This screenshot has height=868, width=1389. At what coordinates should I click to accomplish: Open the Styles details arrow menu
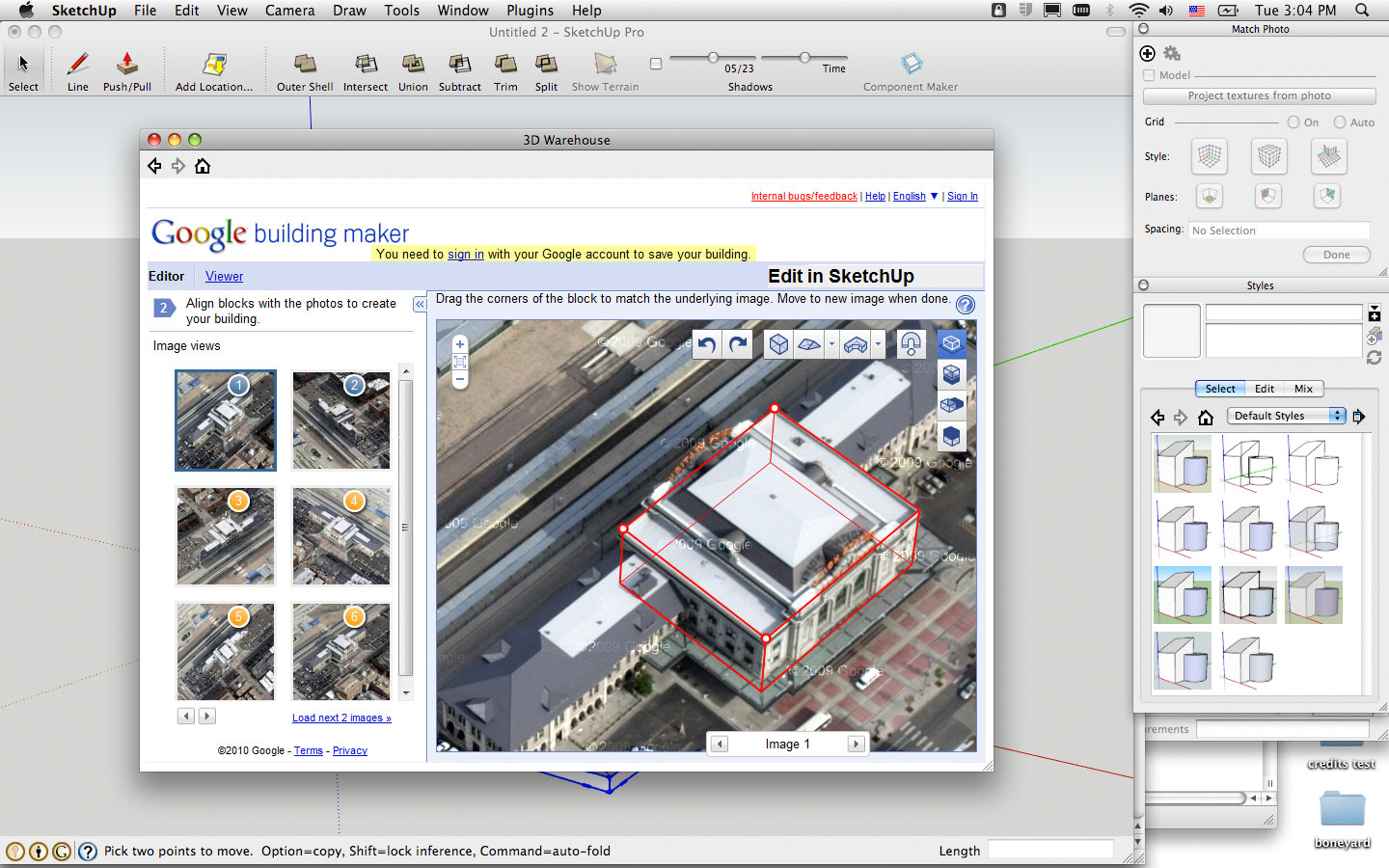[1359, 417]
